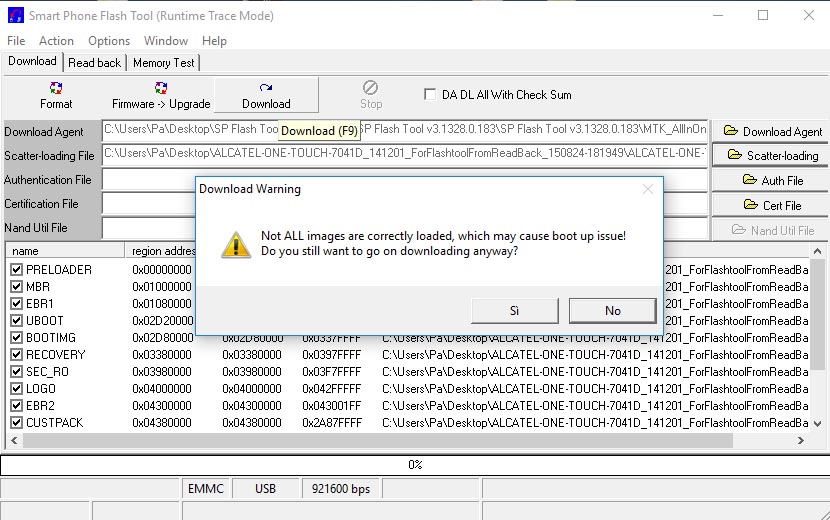
Task: Switch to the Read back tab
Action: [x=95, y=62]
